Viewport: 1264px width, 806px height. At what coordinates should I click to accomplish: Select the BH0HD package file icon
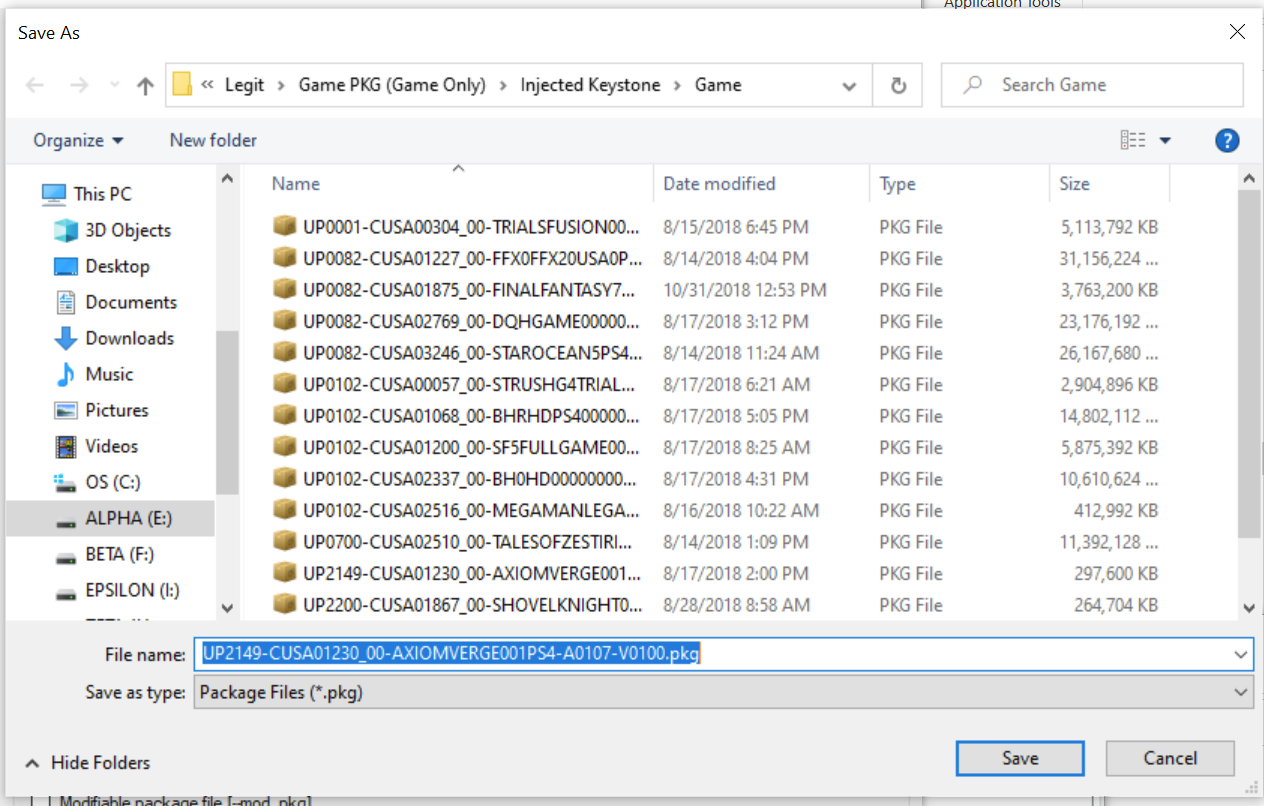[285, 479]
